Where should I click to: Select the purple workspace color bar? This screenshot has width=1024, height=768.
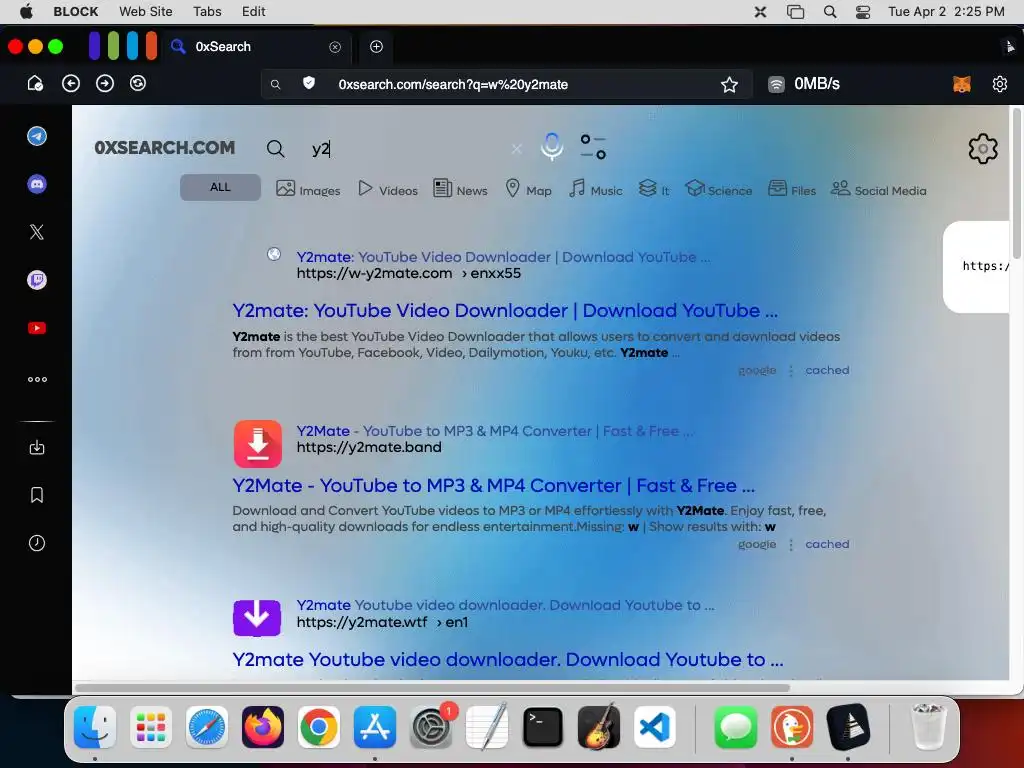pyautogui.click(x=95, y=46)
